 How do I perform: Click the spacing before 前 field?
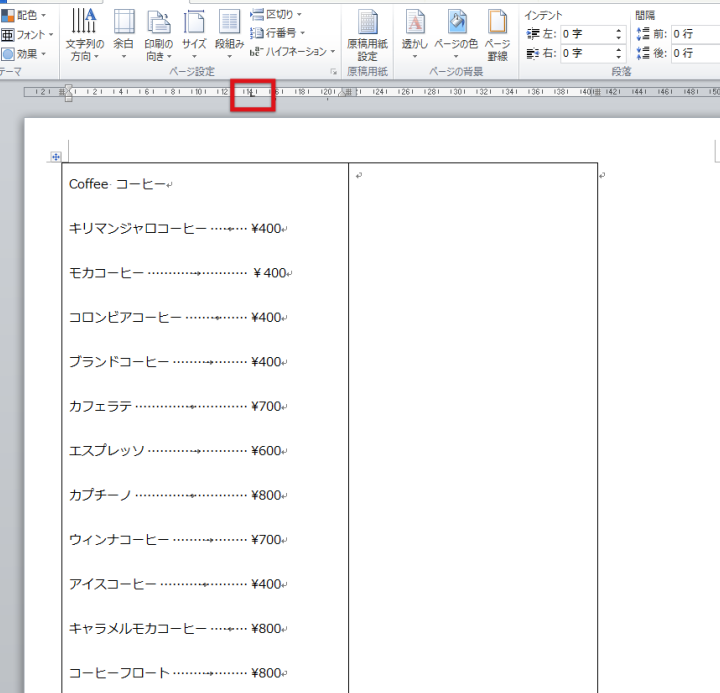(695, 34)
